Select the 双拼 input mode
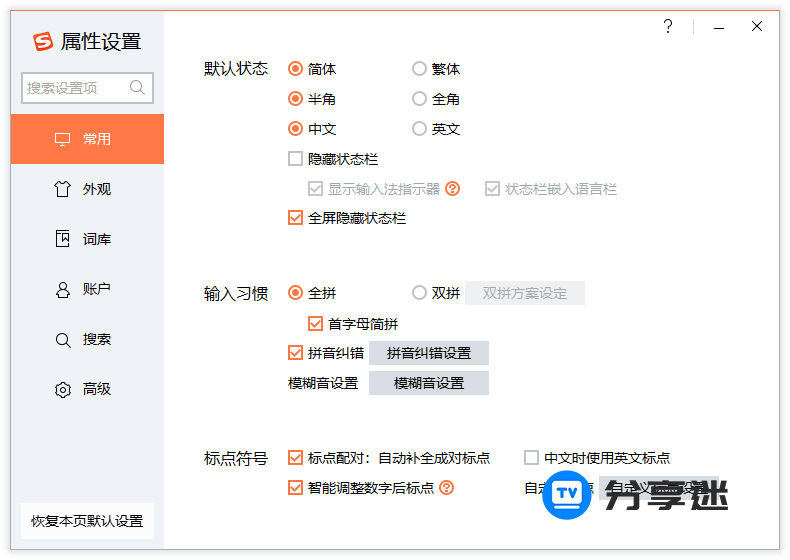The width and height of the screenshot is (790, 560). pos(419,292)
